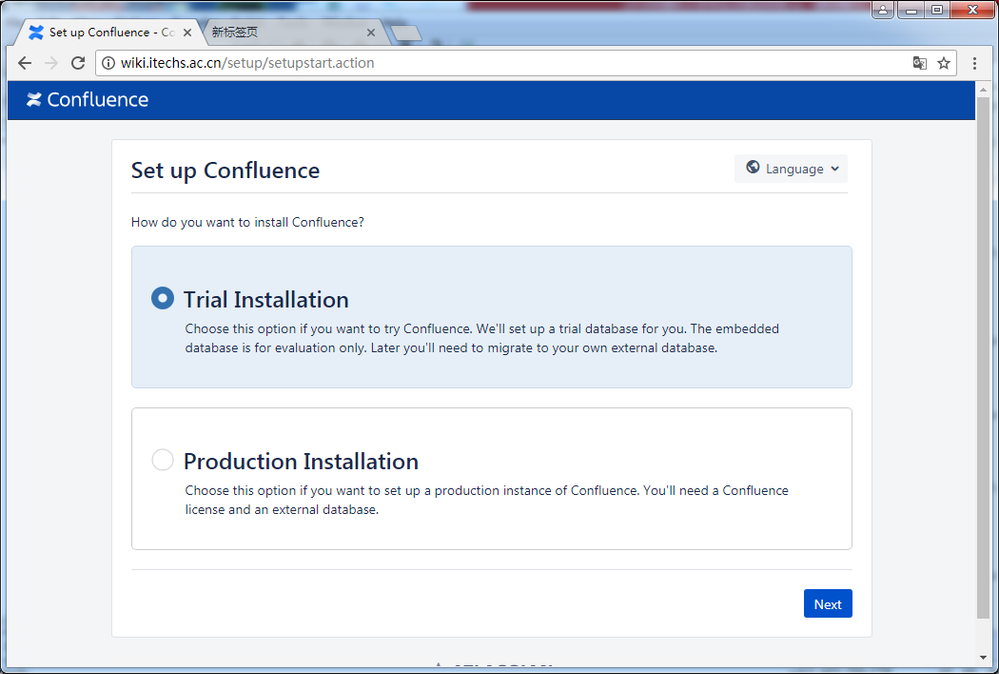Click the globe icon next to Language
The image size is (999, 674).
pos(752,167)
